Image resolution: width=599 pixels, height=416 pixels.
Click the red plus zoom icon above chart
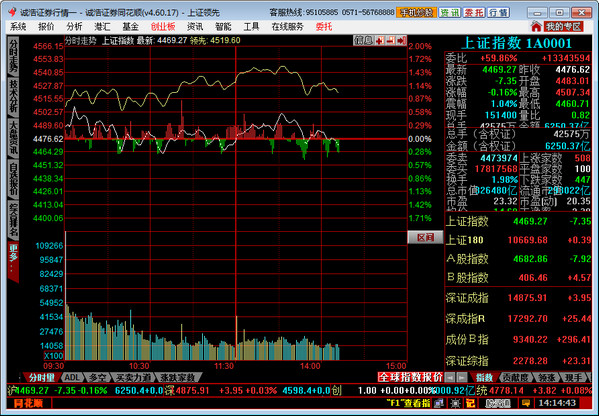379,40
